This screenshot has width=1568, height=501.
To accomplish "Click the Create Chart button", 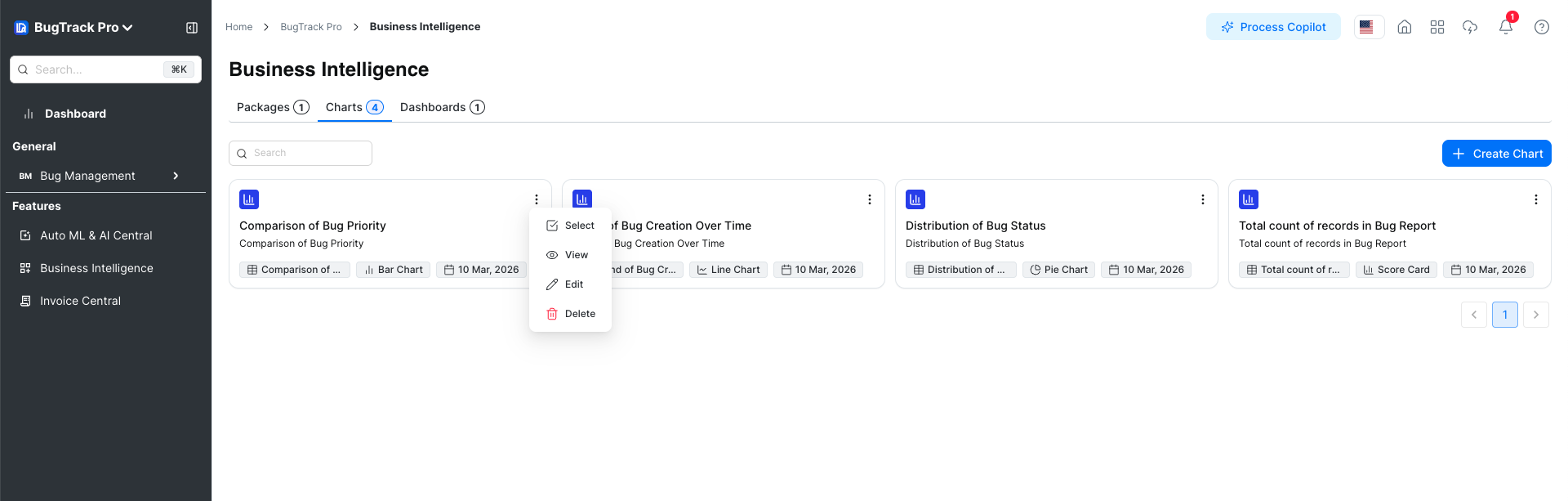I will tap(1496, 154).
